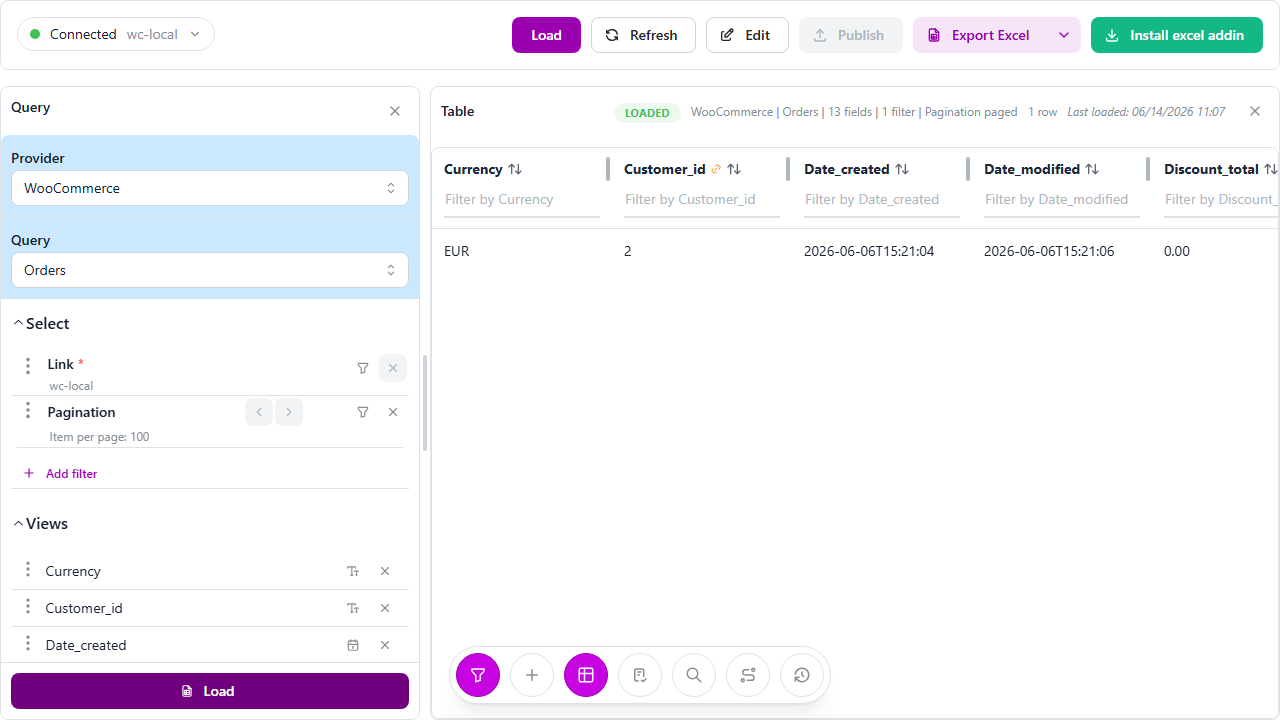Viewport: 1280px width, 720px height.
Task: Click the Date_created view drag handle
Action: 28,644
